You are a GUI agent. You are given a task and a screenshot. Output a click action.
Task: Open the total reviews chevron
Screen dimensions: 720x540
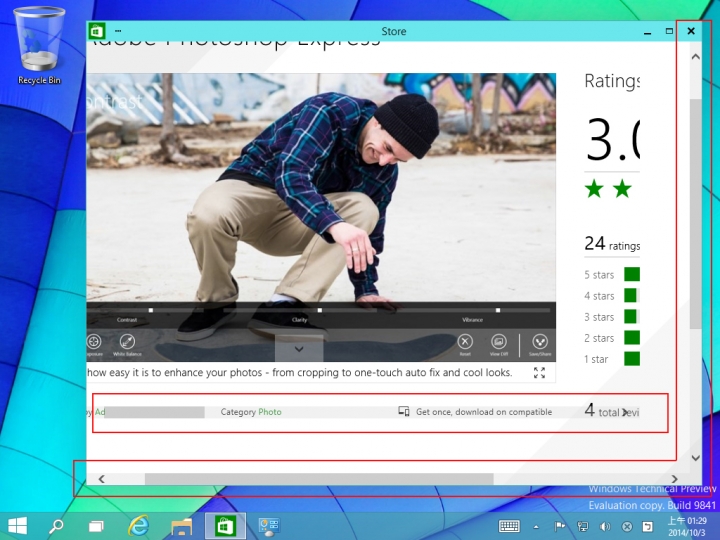pos(625,412)
